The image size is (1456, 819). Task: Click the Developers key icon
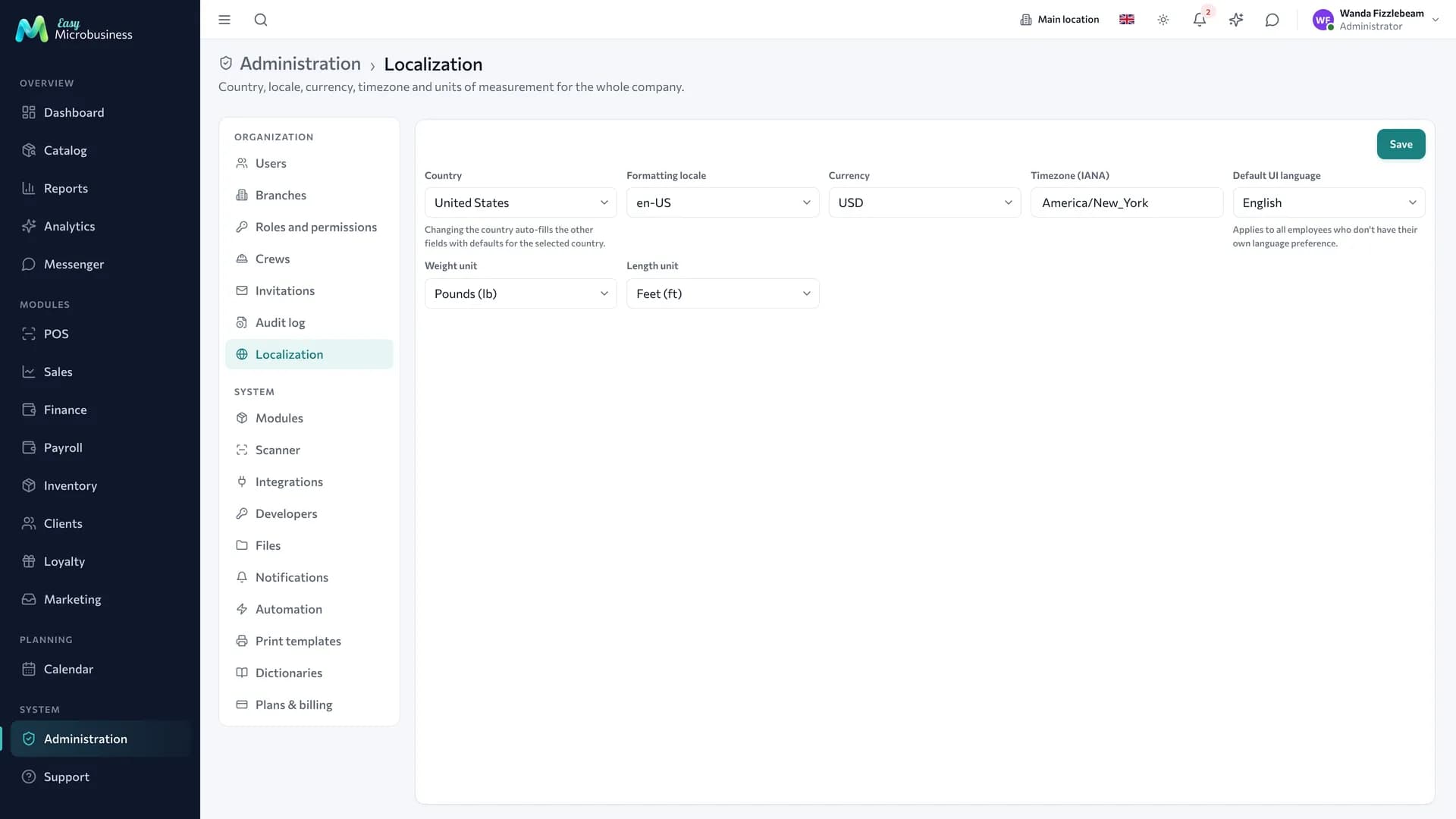242,513
